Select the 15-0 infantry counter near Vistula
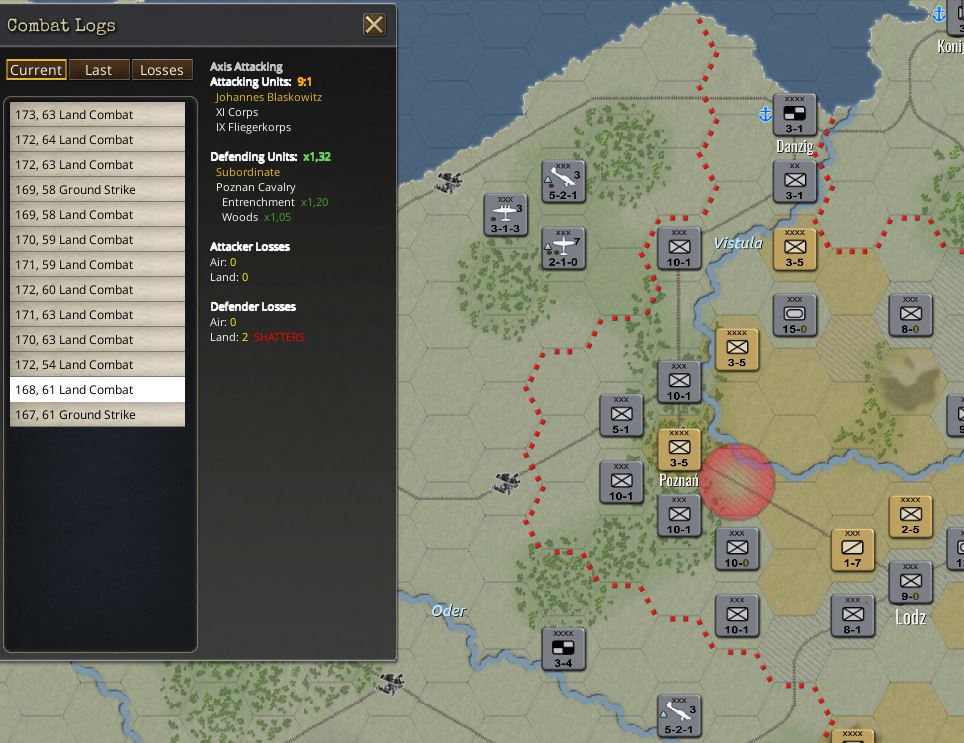Viewport: 964px width, 743px height. point(793,315)
